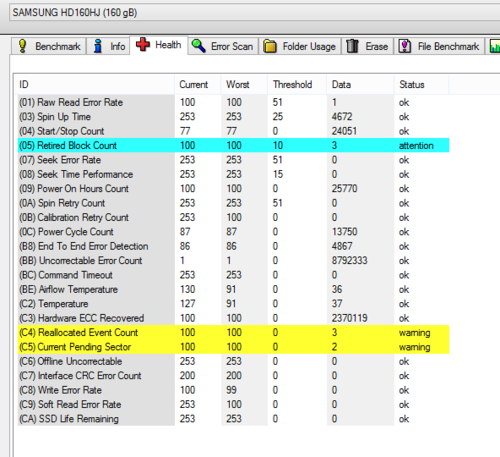Open the Error Scan tab
The width and height of the screenshot is (500, 457).
point(223,46)
